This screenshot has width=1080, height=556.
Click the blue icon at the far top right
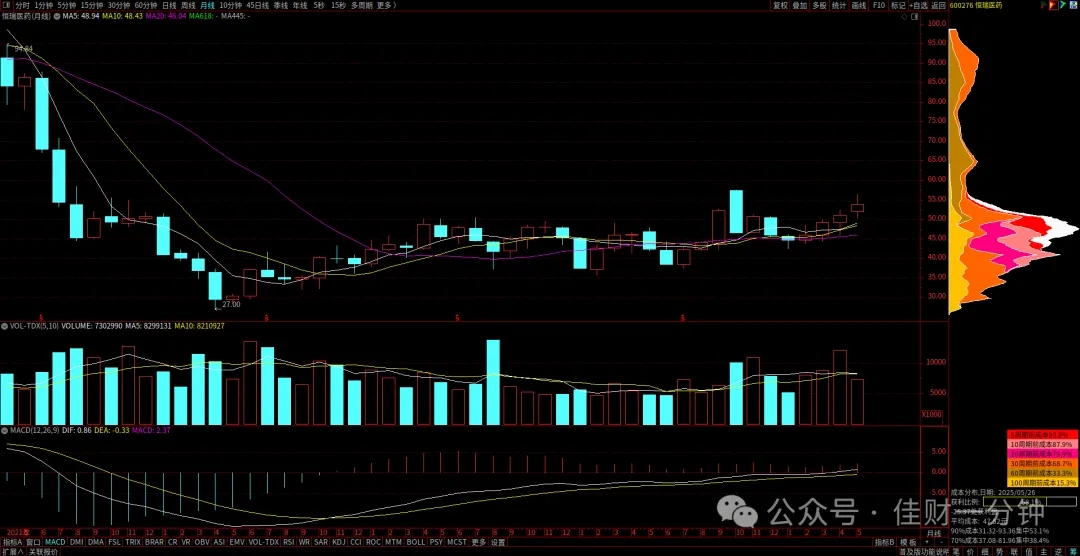tap(1074, 5)
